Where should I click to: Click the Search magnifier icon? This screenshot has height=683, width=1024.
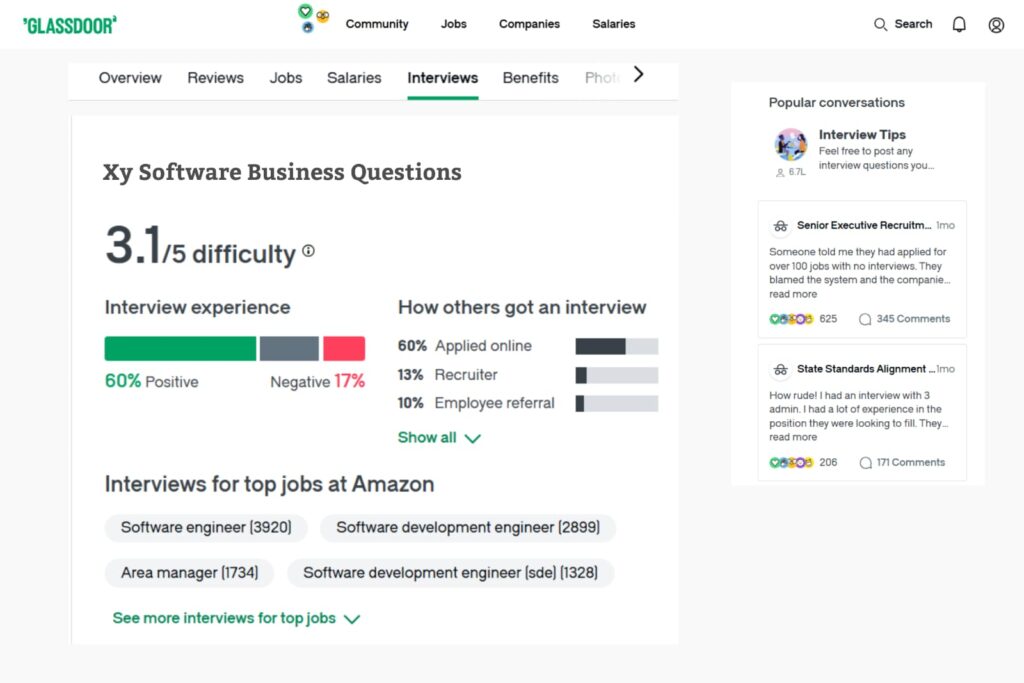click(x=880, y=24)
